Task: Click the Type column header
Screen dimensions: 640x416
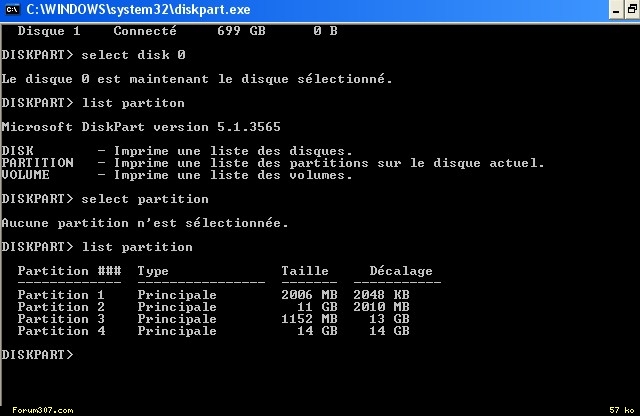Action: point(153,271)
